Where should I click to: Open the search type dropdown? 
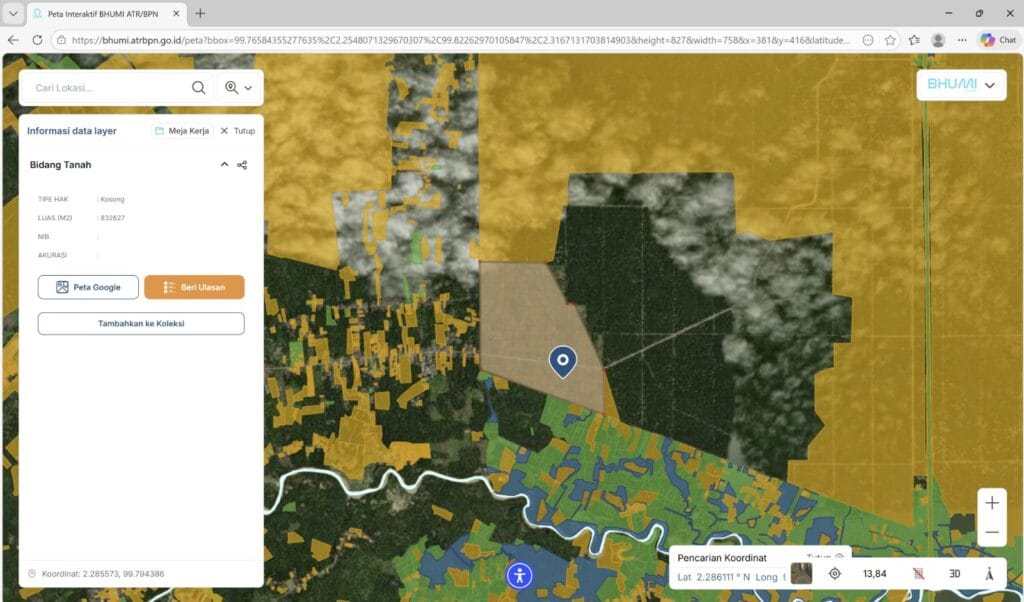(x=239, y=88)
